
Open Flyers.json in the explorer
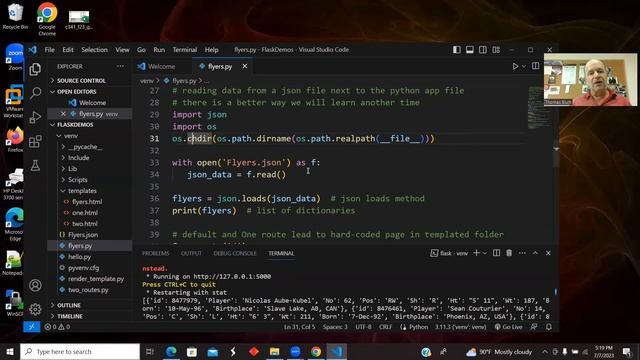[82, 235]
